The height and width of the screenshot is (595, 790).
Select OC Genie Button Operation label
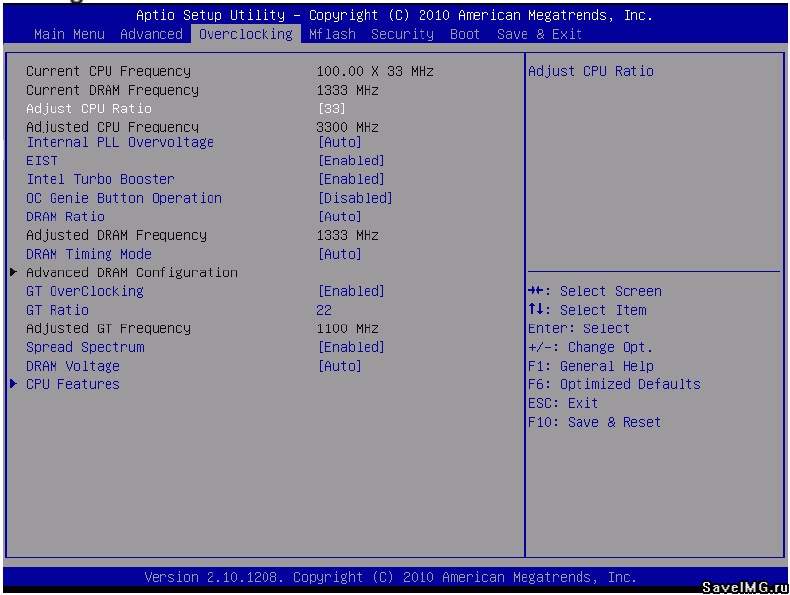click(x=124, y=198)
